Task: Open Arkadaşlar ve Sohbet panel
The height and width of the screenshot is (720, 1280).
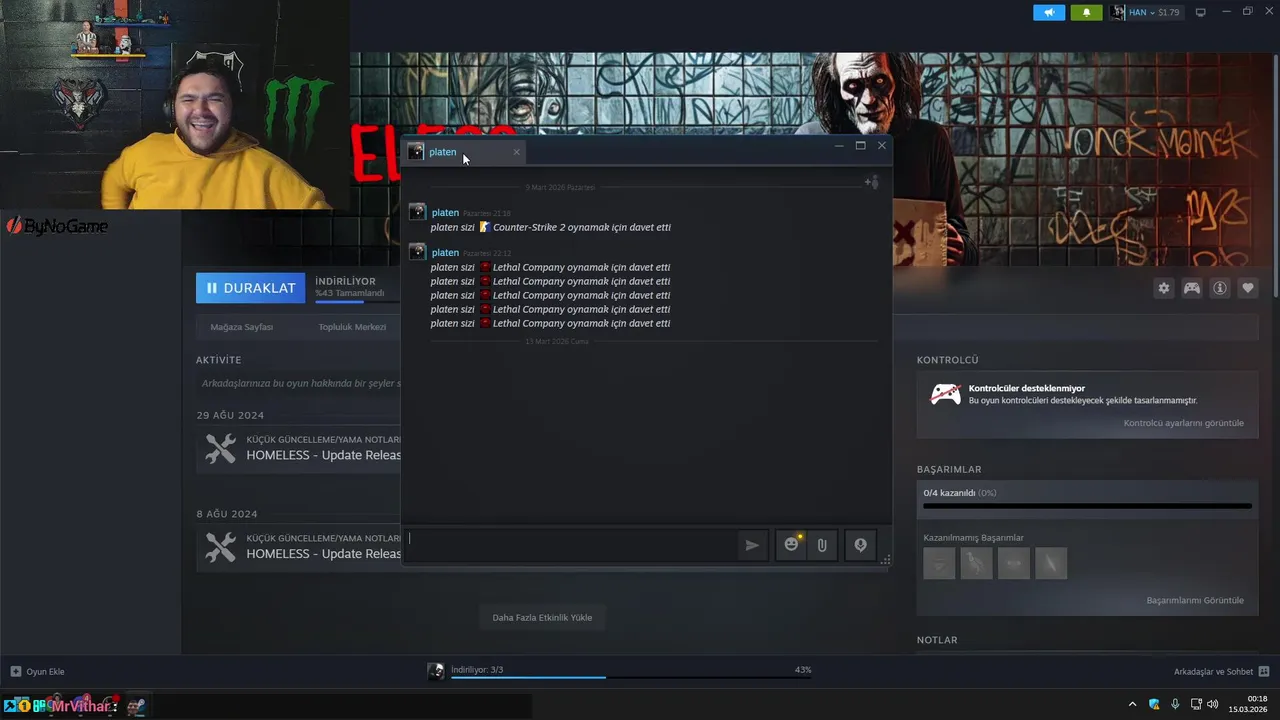Action: click(x=1221, y=671)
